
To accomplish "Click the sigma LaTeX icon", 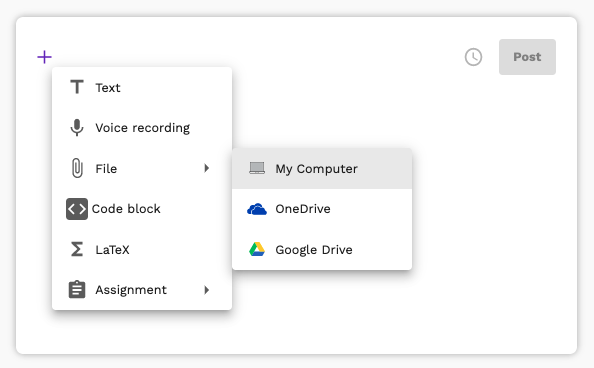I will pyautogui.click(x=77, y=249).
